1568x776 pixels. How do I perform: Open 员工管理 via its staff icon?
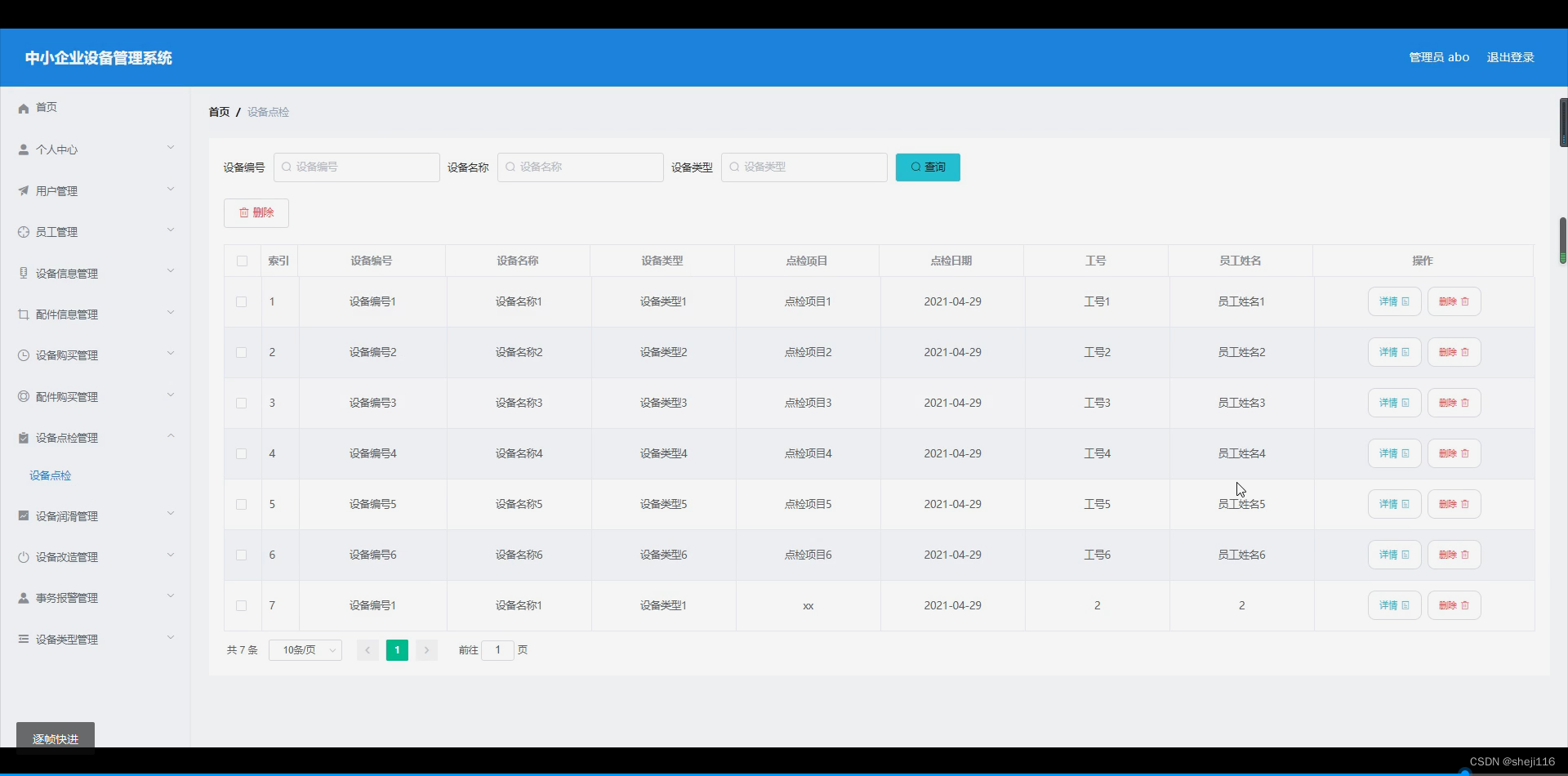(x=23, y=231)
